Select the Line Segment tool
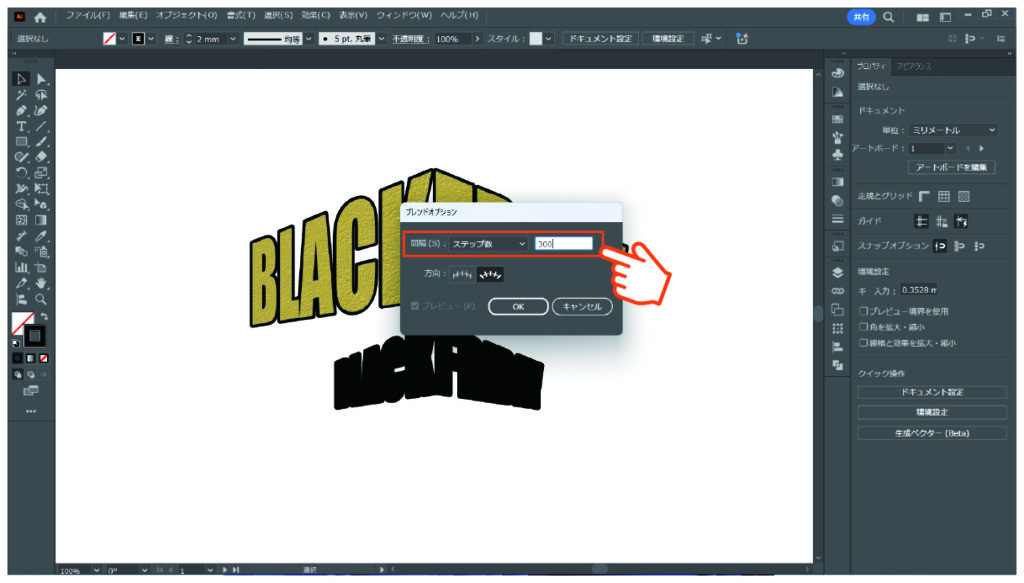Viewport: 1024px width, 583px height. coord(41,126)
